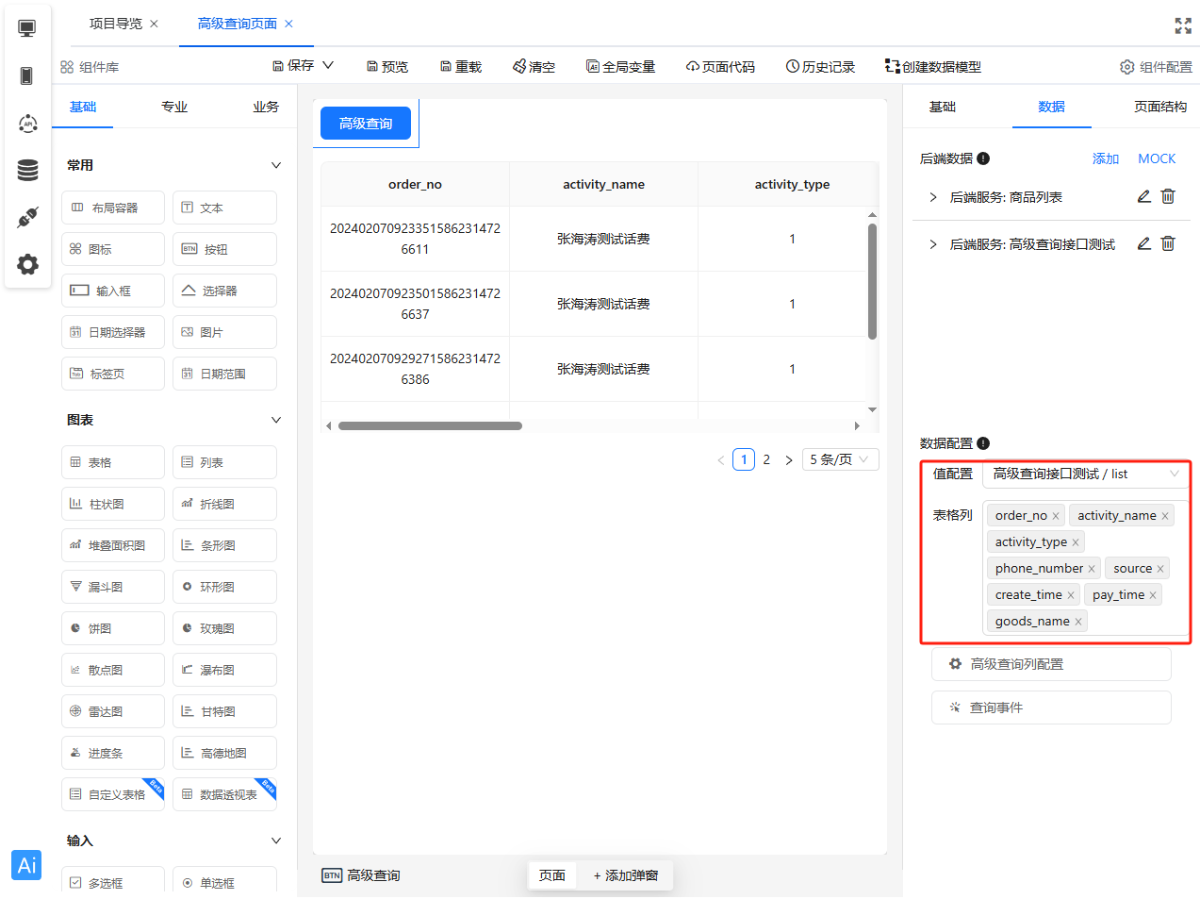Switch to the 页面结构 tab
Image resolution: width=1200 pixels, height=899 pixels.
click(1160, 107)
